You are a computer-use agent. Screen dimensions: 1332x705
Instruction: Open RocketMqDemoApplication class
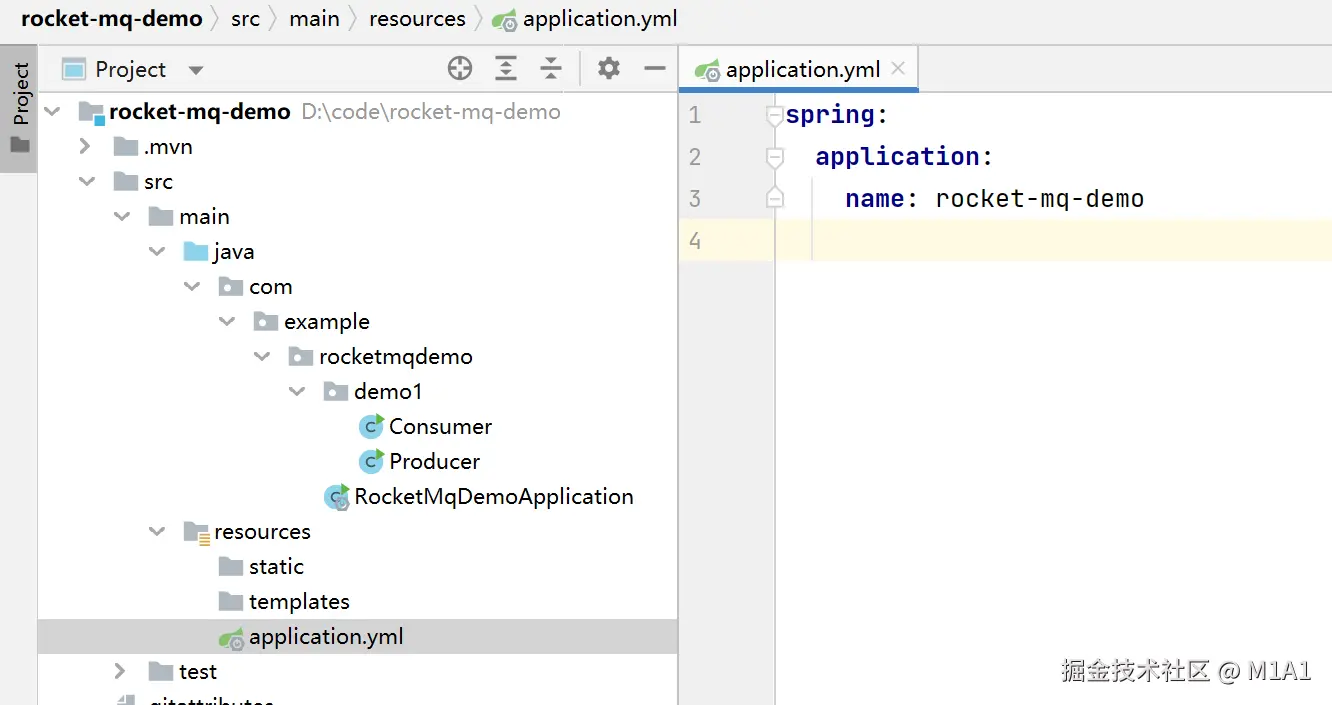point(493,497)
